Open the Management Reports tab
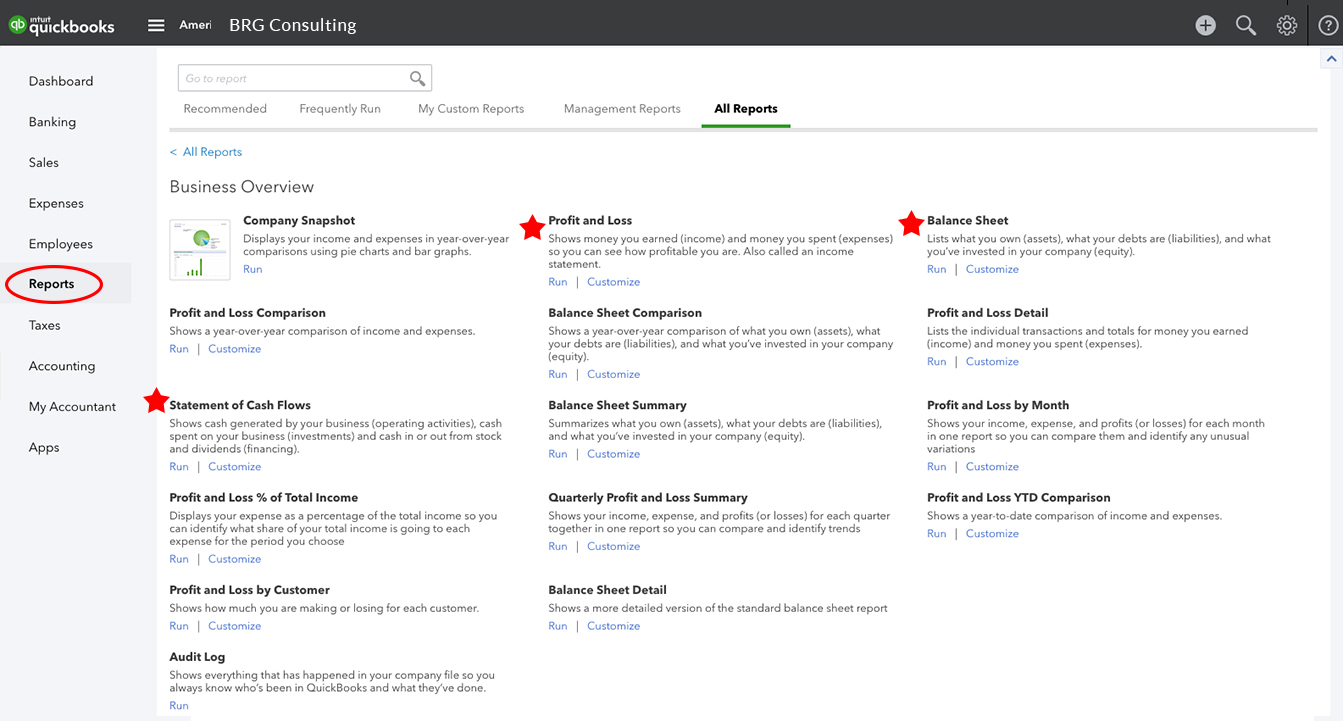This screenshot has height=721, width=1343. click(x=621, y=109)
